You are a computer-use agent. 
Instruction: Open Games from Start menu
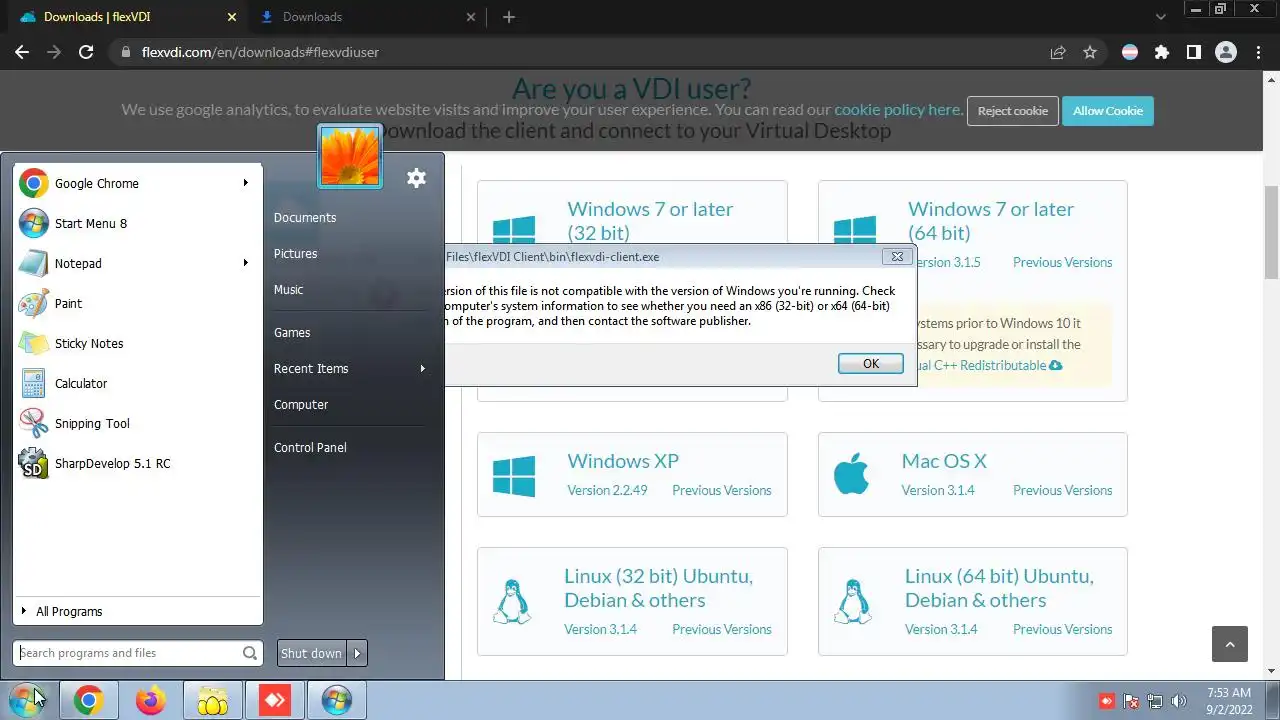tap(292, 332)
